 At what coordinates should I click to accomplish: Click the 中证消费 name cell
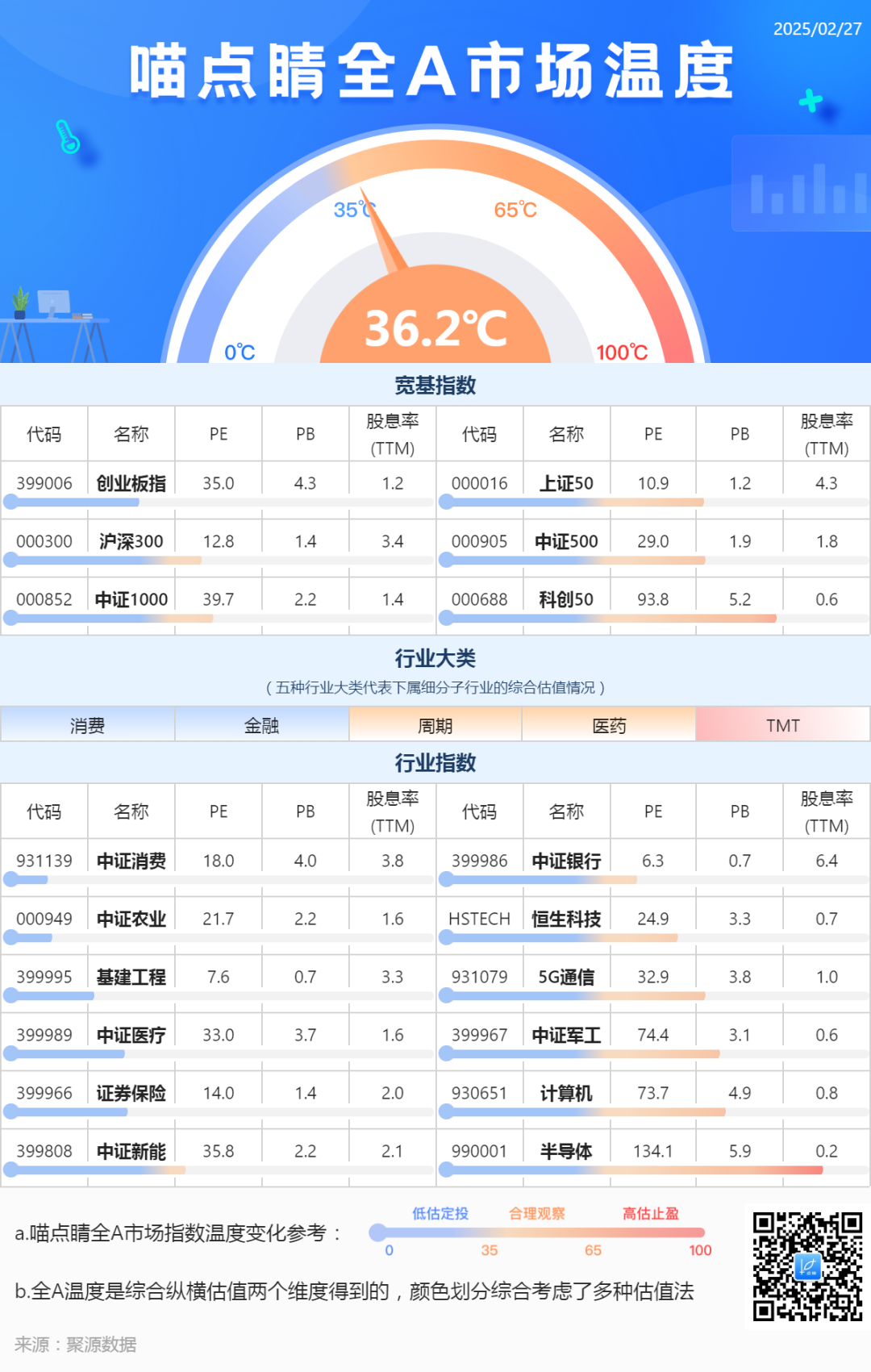[131, 861]
